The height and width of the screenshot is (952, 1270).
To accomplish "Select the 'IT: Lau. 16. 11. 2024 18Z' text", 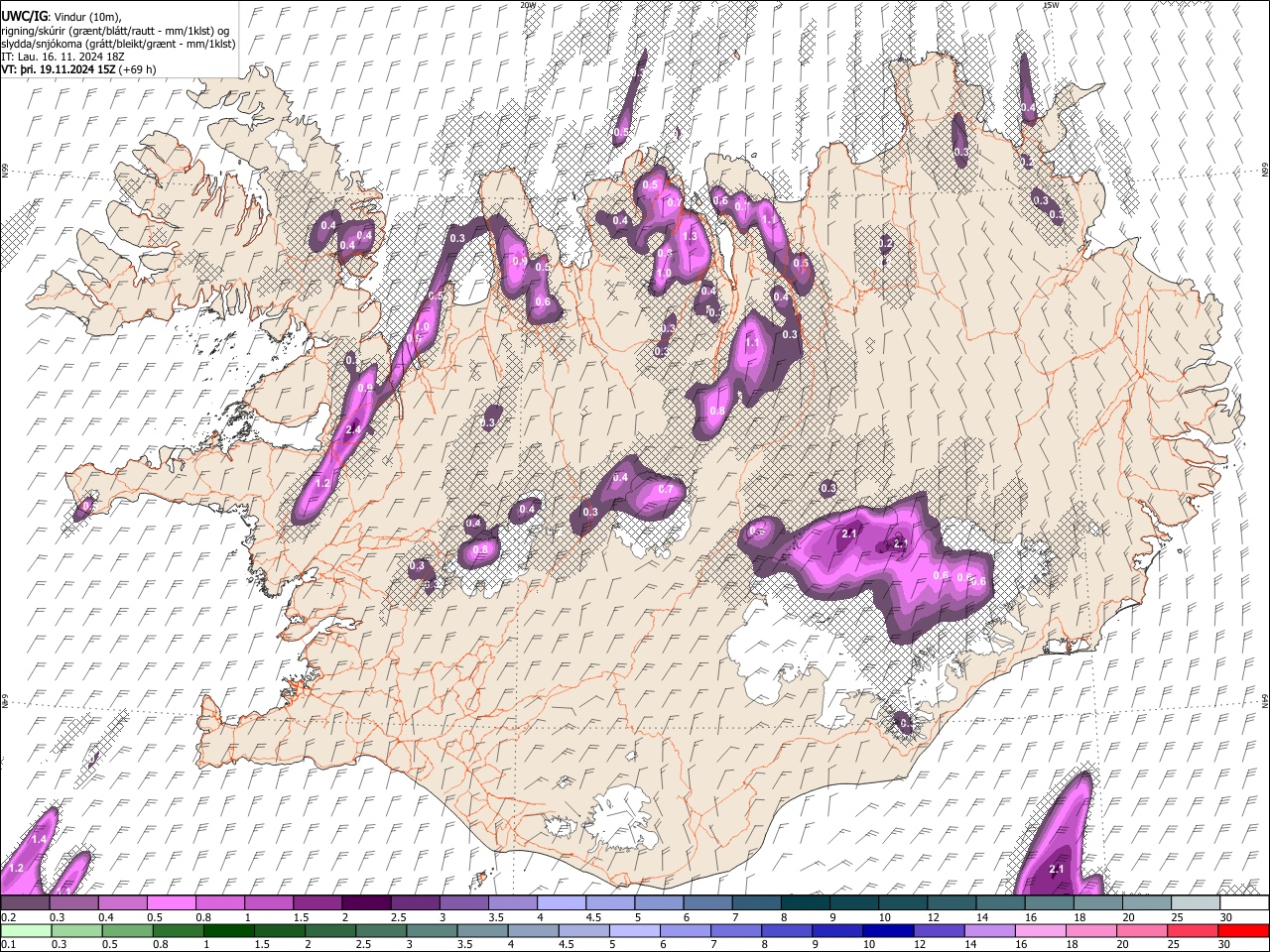I will (63, 58).
